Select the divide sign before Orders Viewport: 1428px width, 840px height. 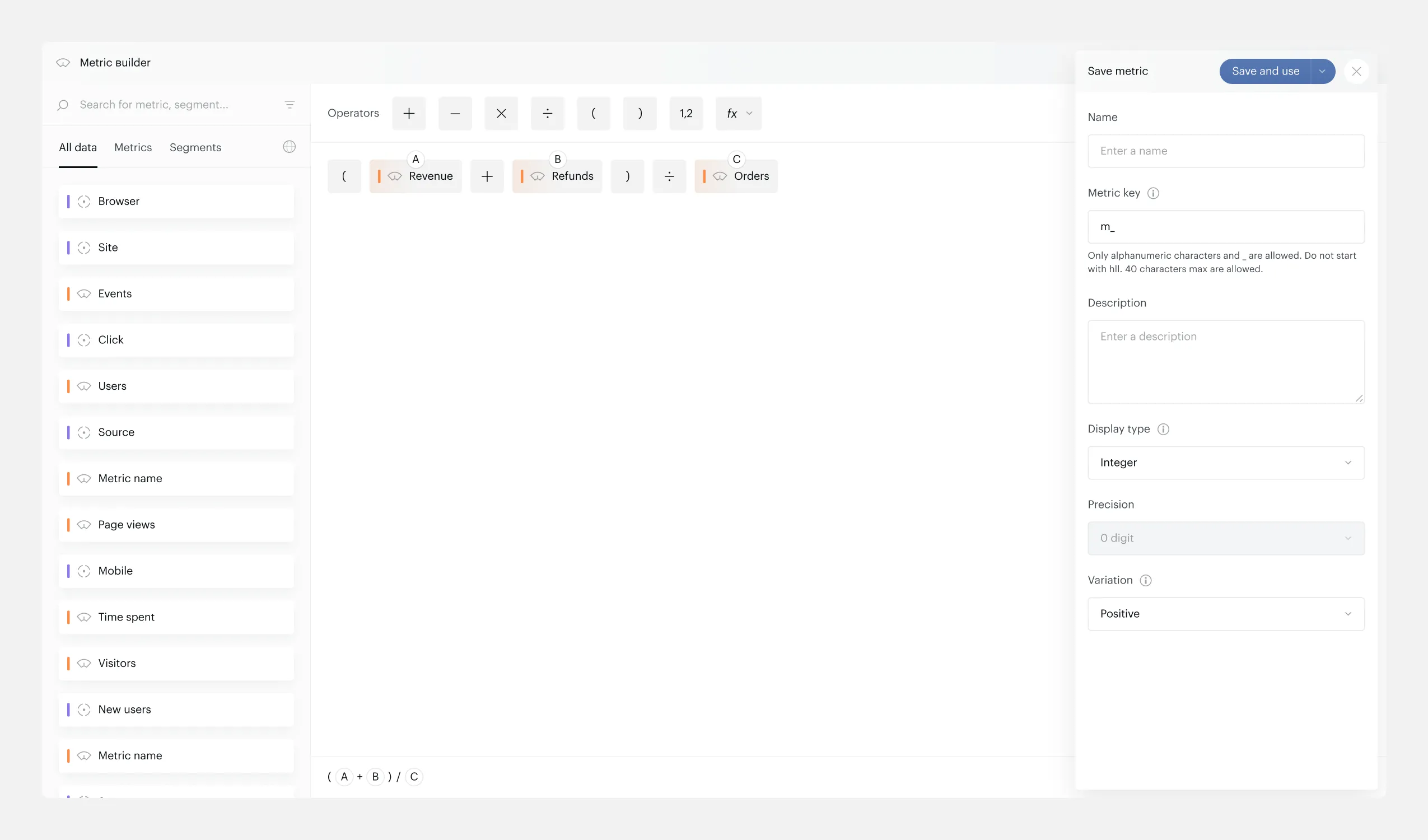[669, 176]
